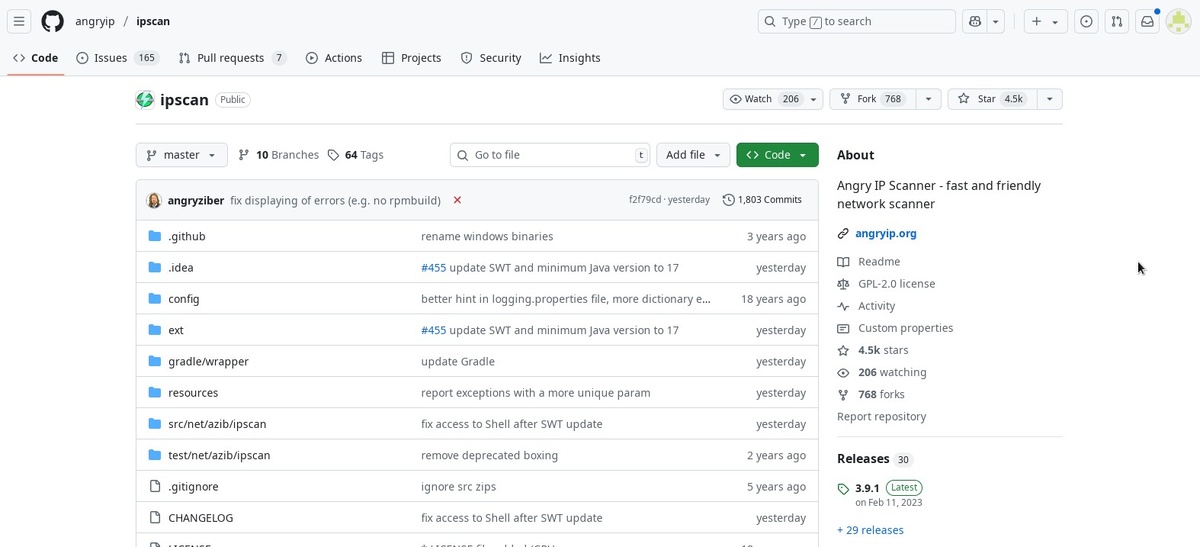Open the Copilot chat icon
The width and height of the screenshot is (1200, 547).
[x=975, y=21]
